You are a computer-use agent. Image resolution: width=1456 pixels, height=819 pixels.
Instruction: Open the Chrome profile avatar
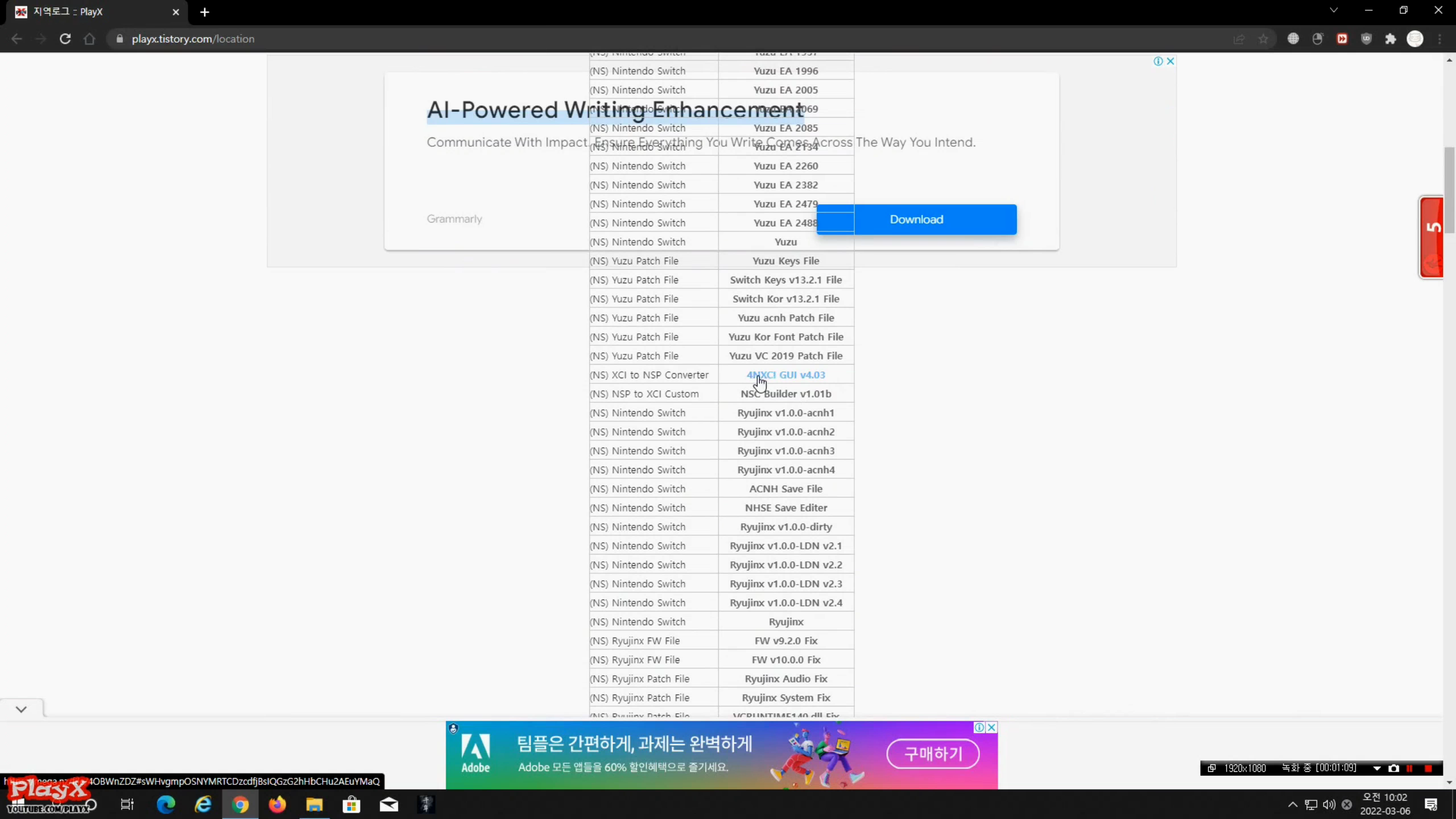point(1414,39)
